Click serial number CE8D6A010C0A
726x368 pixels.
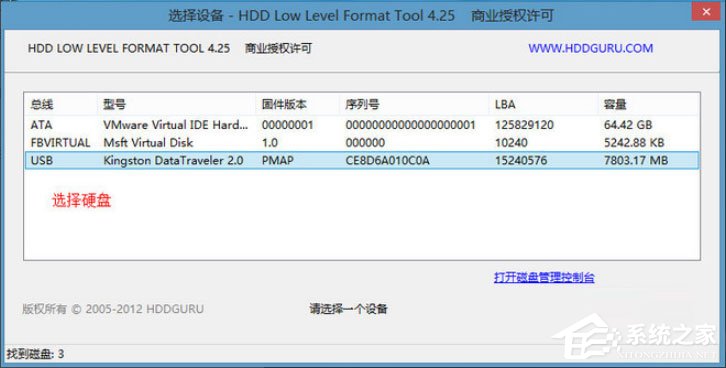[x=388, y=161]
